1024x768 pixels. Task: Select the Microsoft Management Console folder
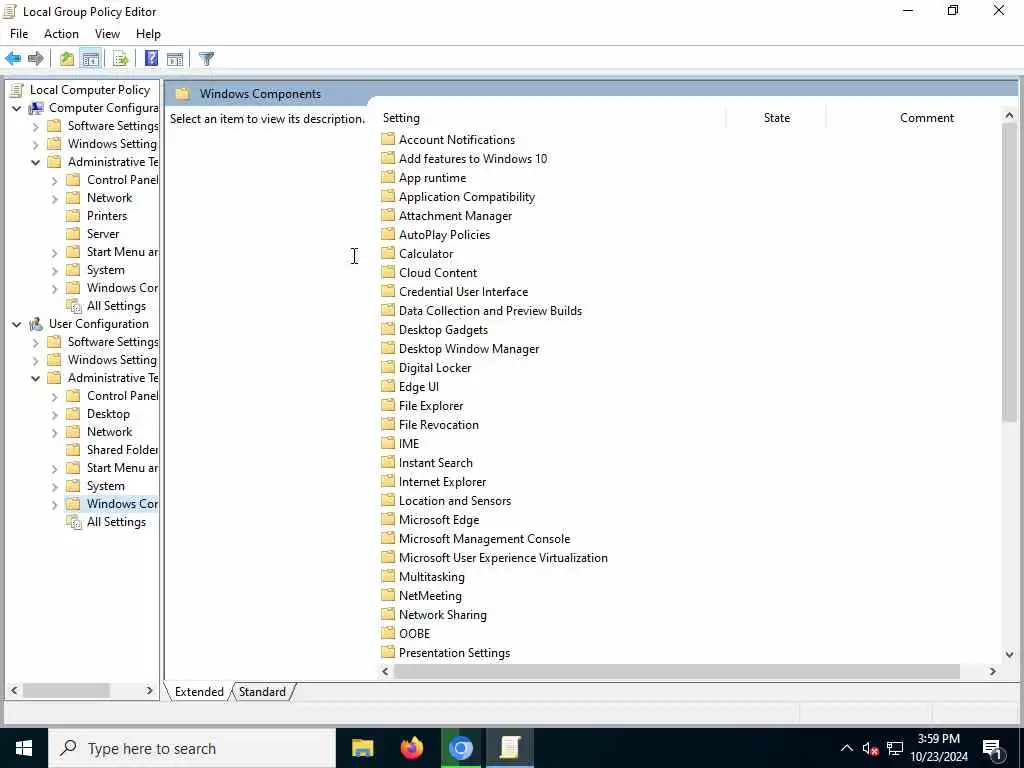[x=484, y=539]
